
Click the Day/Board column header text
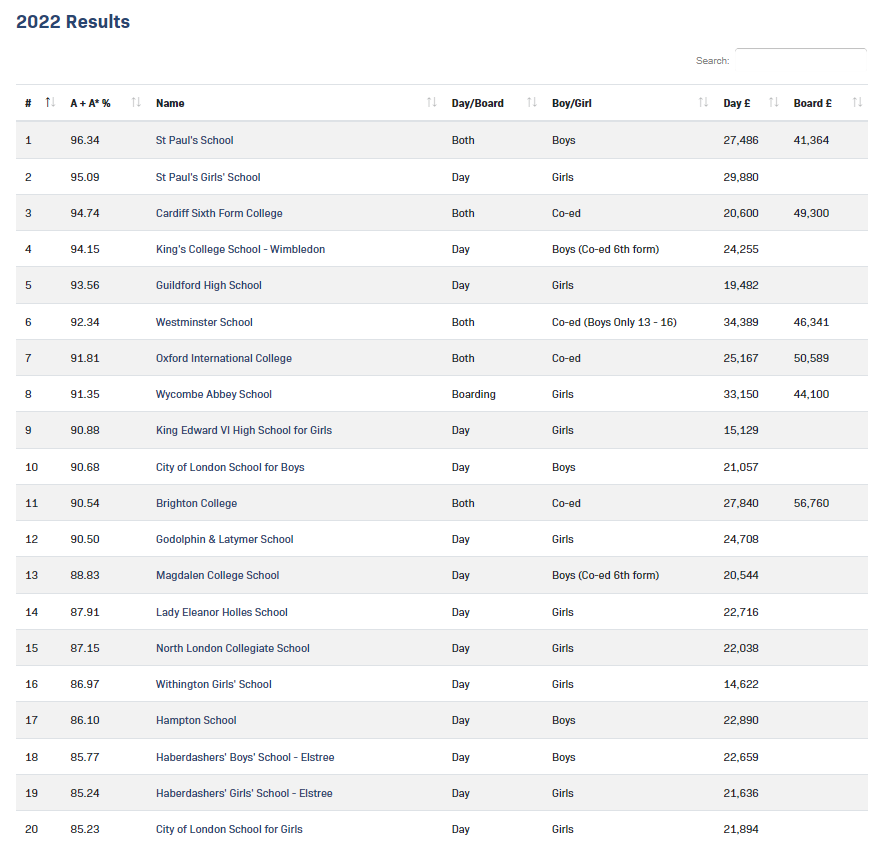point(478,103)
